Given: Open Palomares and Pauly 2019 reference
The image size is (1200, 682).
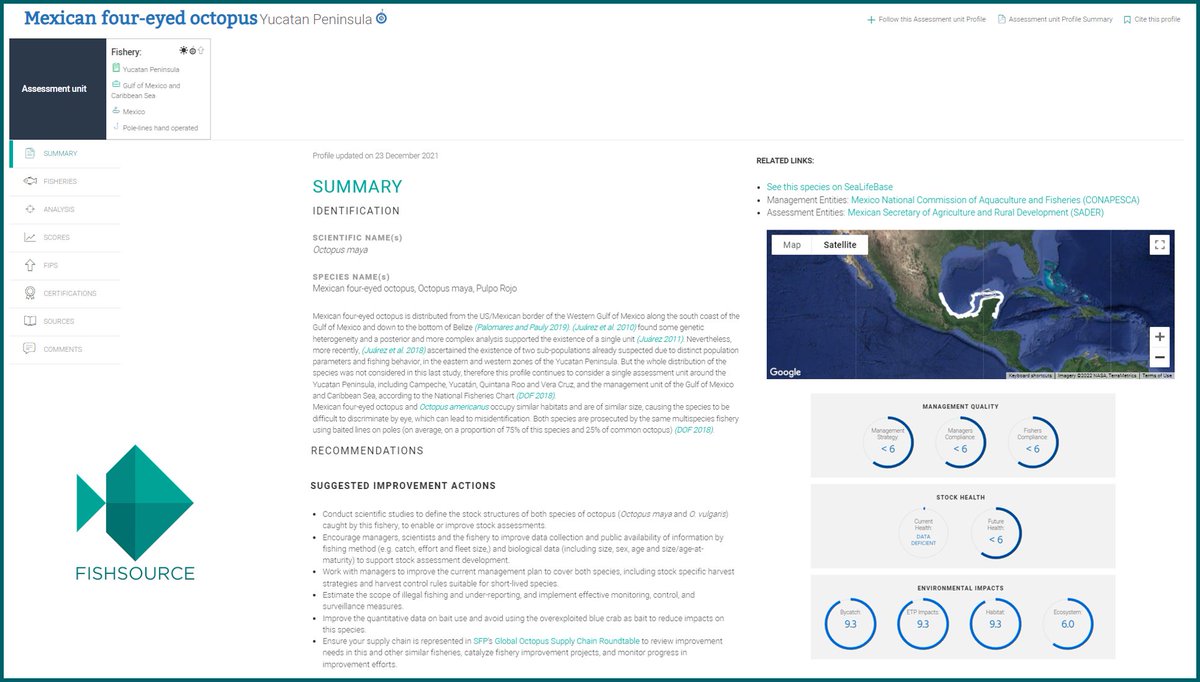Looking at the screenshot, I should [524, 327].
